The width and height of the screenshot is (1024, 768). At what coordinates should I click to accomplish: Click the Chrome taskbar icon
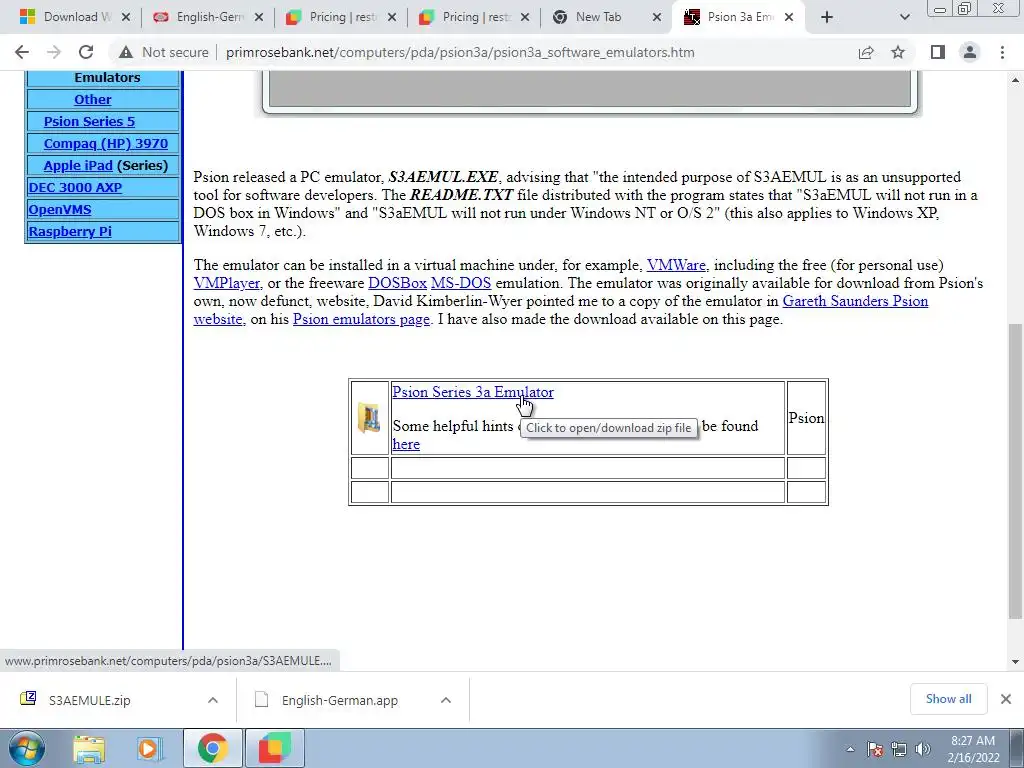click(x=212, y=749)
